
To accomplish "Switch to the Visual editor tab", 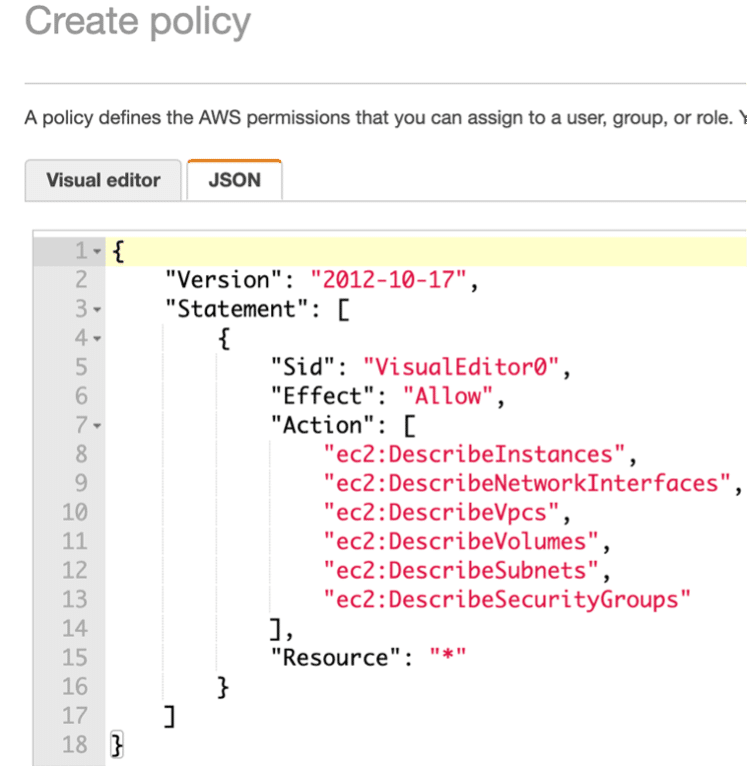I will 103,180.
